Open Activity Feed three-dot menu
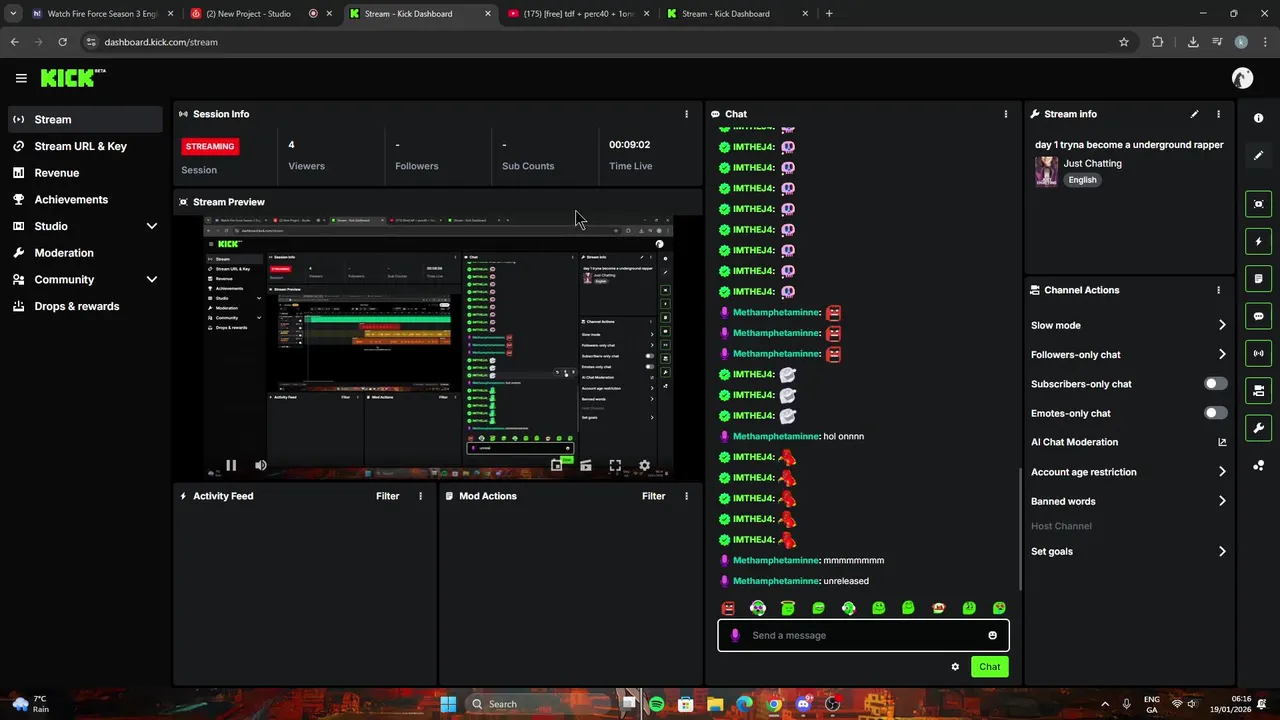 (420, 496)
